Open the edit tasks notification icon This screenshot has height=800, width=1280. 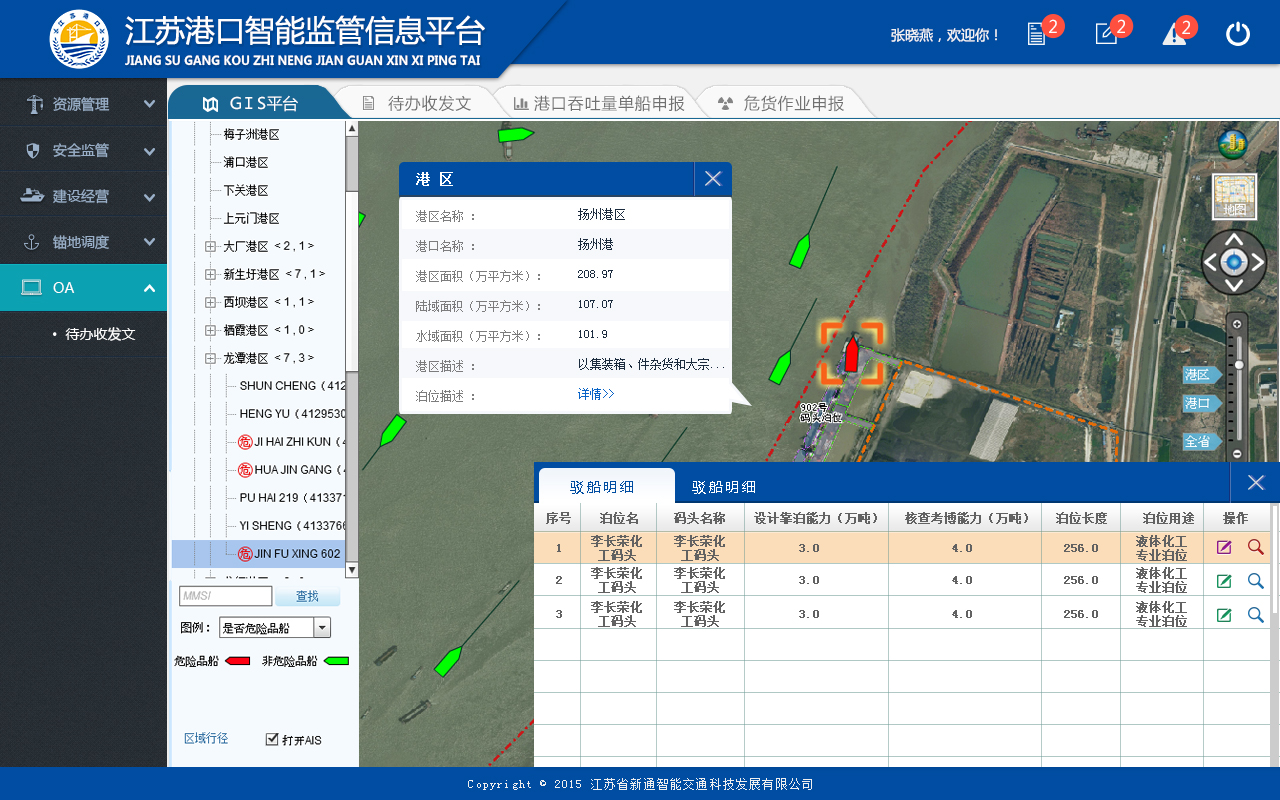point(1106,34)
